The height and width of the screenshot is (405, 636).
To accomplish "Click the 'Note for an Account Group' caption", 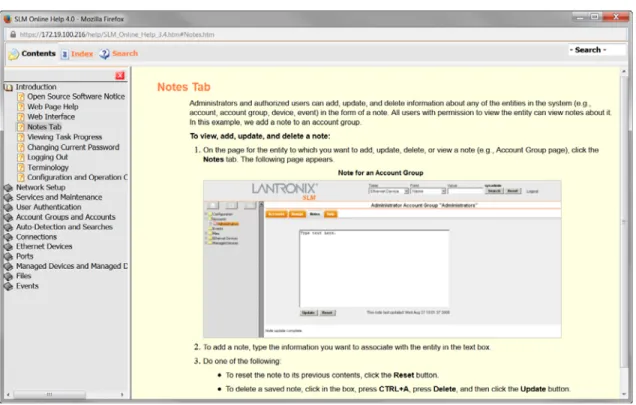I will [380, 173].
